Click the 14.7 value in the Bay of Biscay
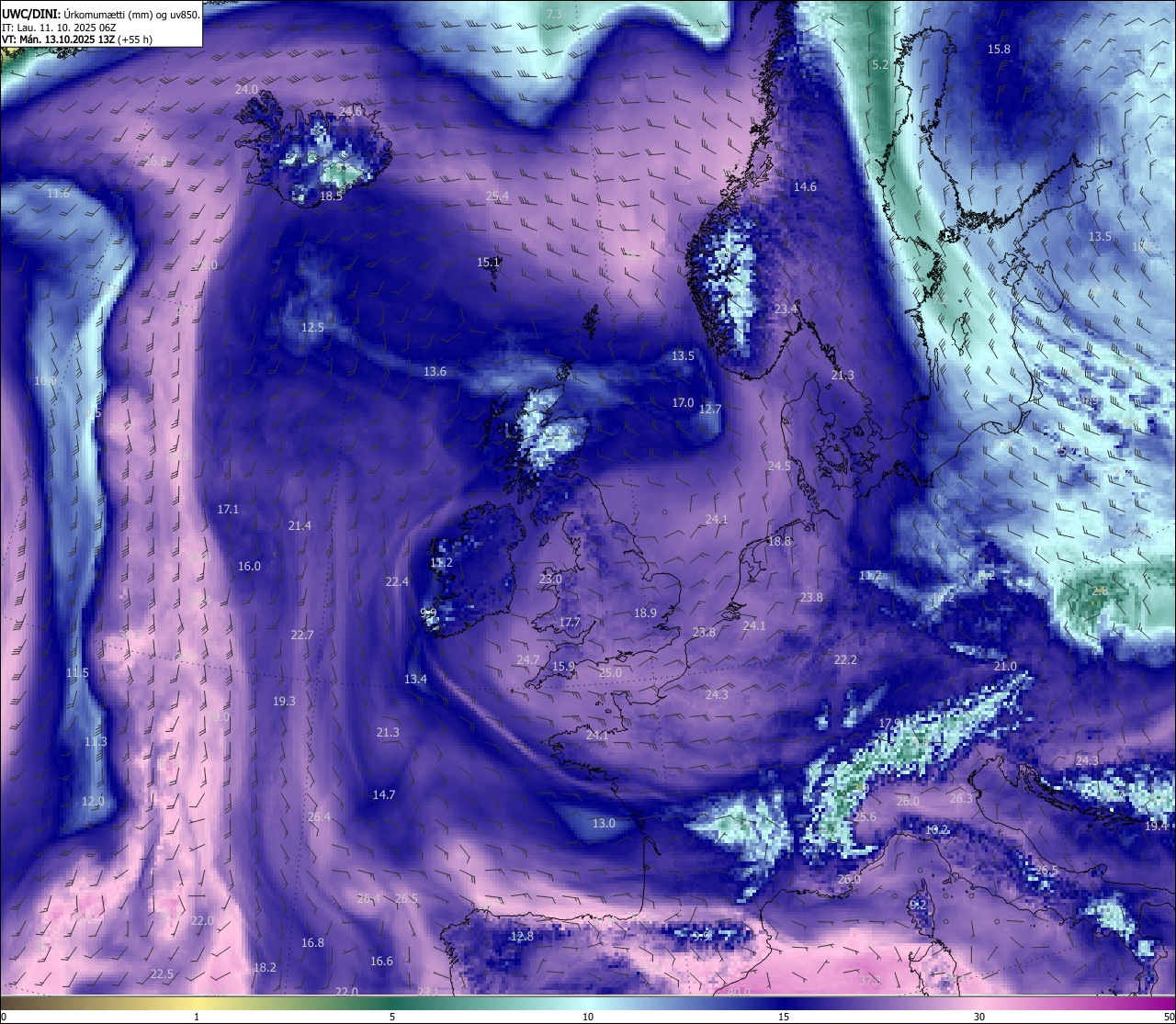Screen dimensions: 1176x1024 pyautogui.click(x=384, y=794)
